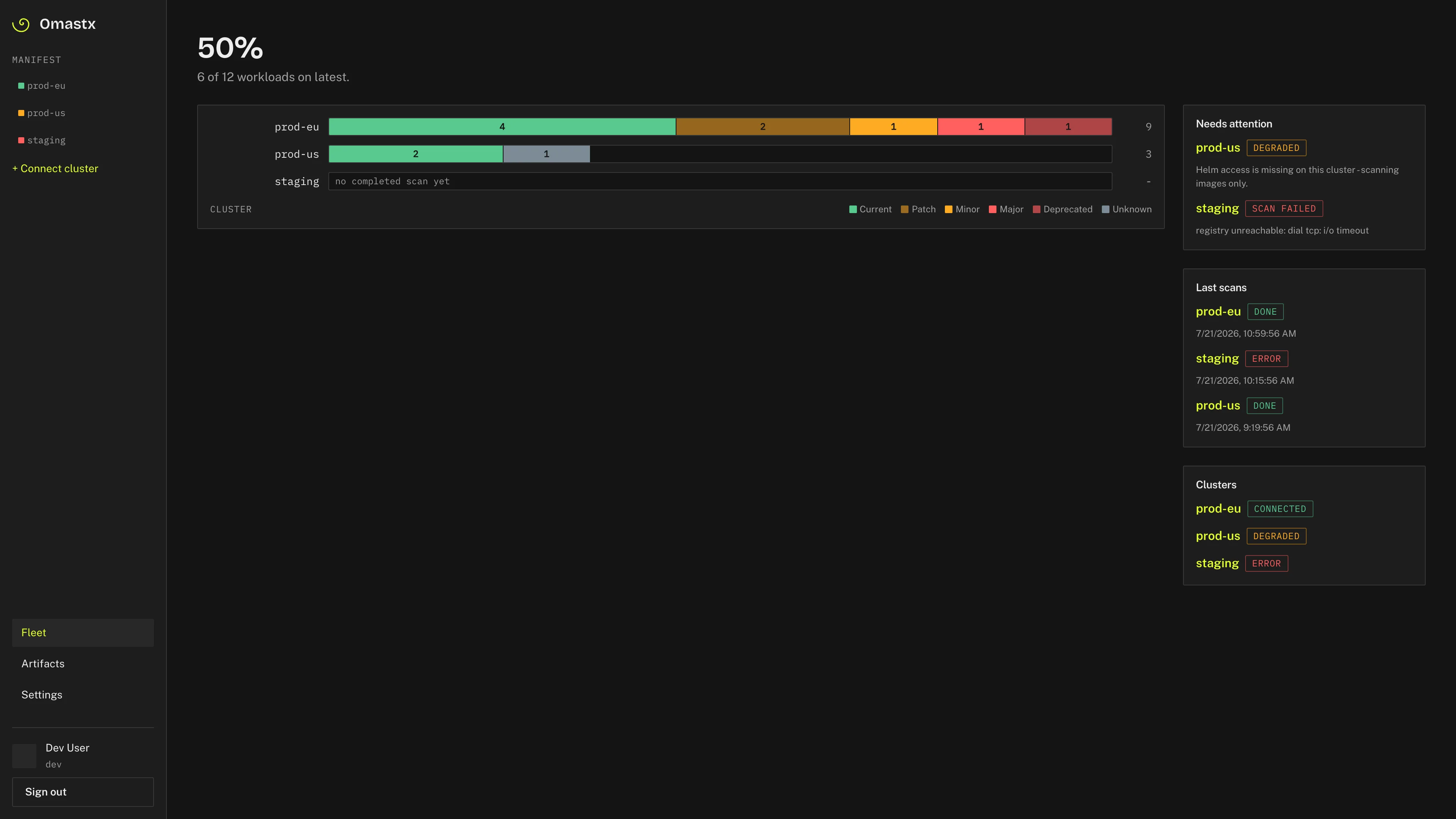The image size is (1456, 819).
Task: Open staging link in Clusters panel
Action: click(1217, 563)
